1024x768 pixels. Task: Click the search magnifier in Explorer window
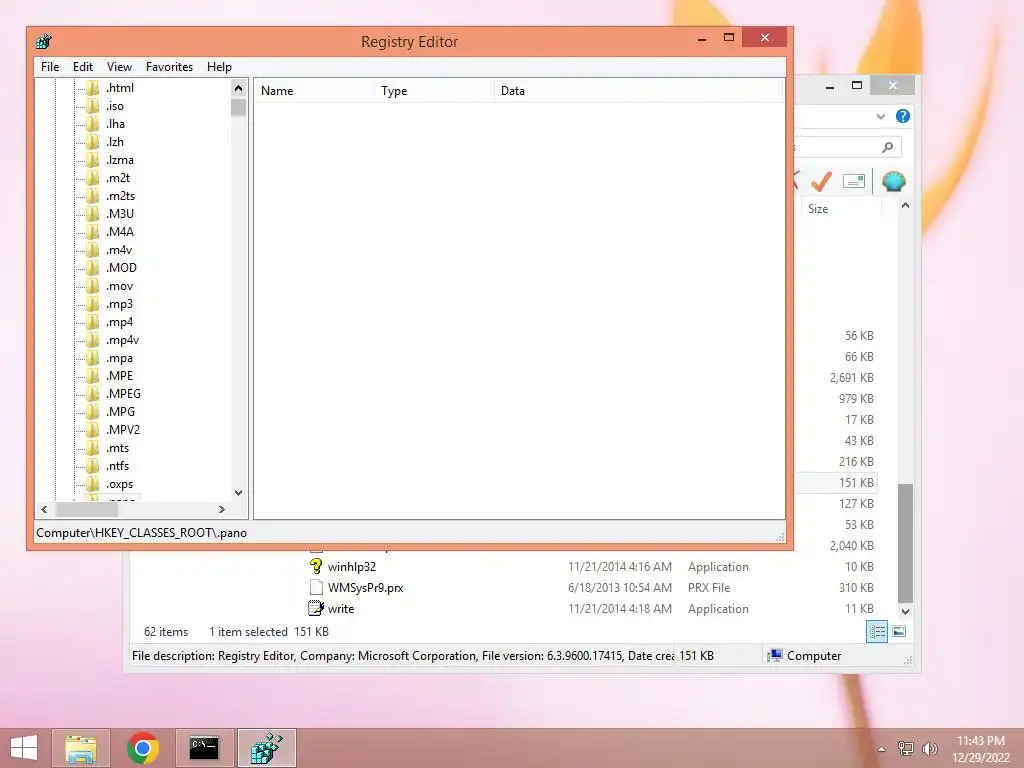(888, 148)
